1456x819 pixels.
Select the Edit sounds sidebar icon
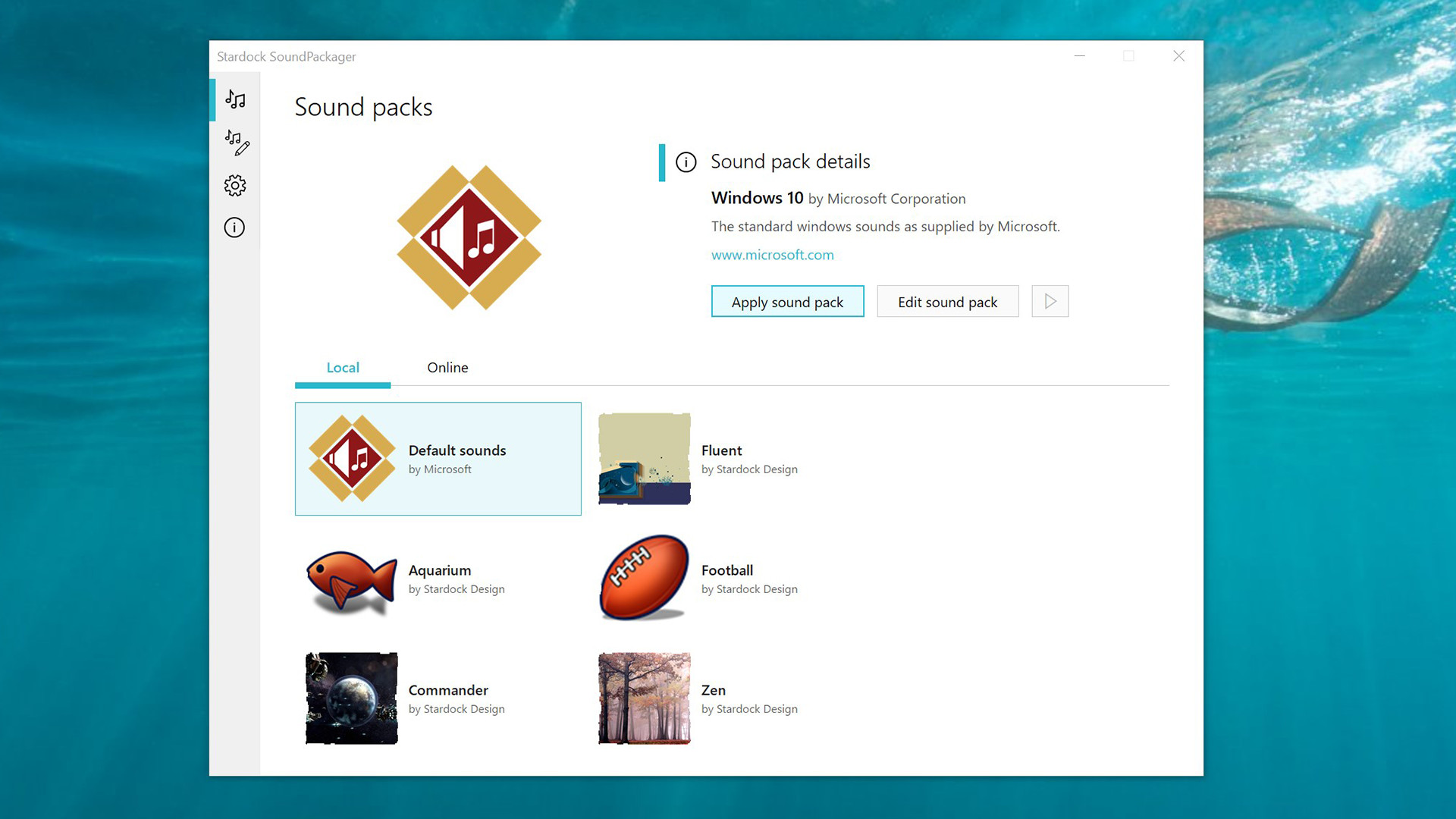tap(237, 143)
